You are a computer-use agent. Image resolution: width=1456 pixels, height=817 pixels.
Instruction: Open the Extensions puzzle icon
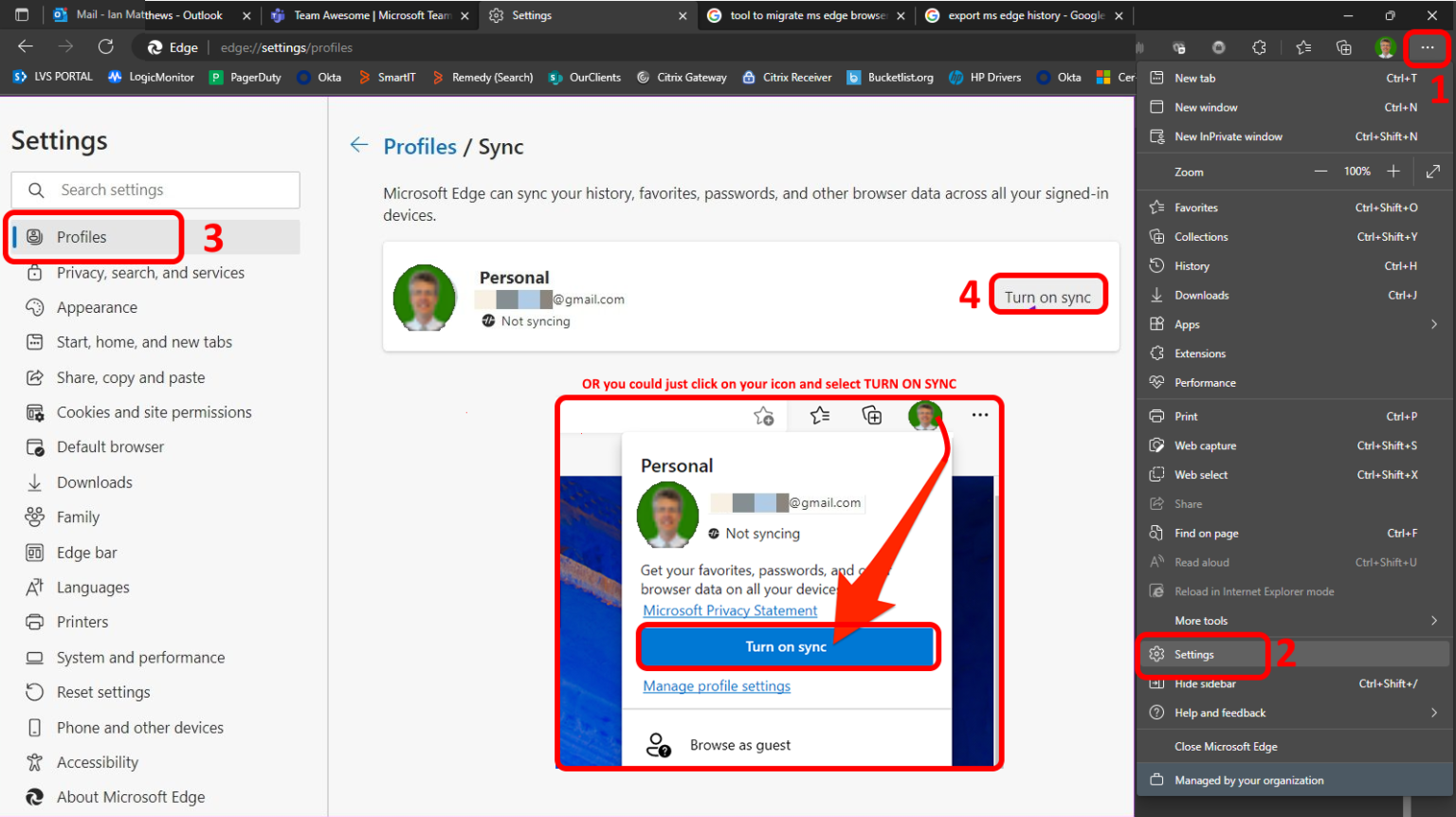pos(1258,46)
